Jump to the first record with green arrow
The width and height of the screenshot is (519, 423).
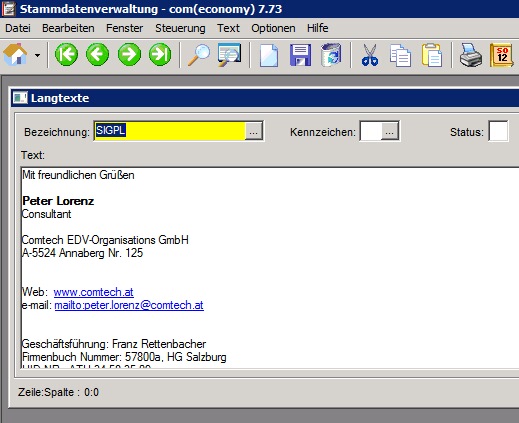66,54
